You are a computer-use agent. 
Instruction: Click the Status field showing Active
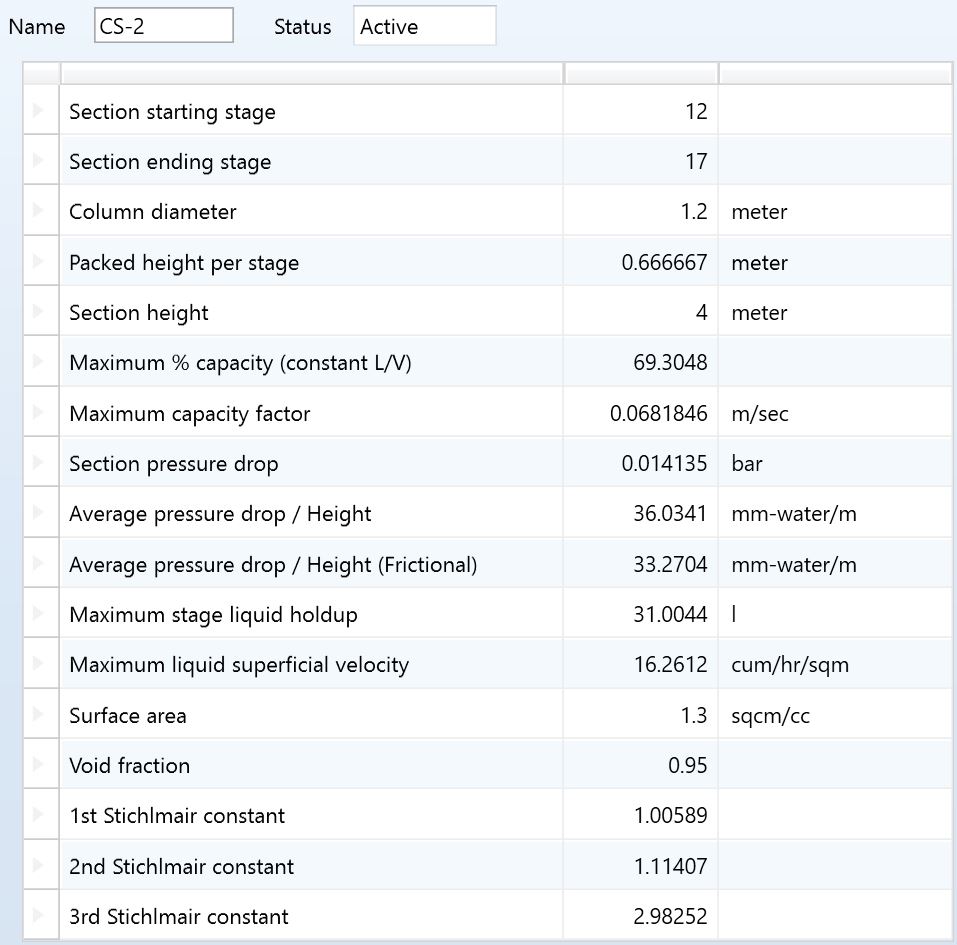coord(424,27)
